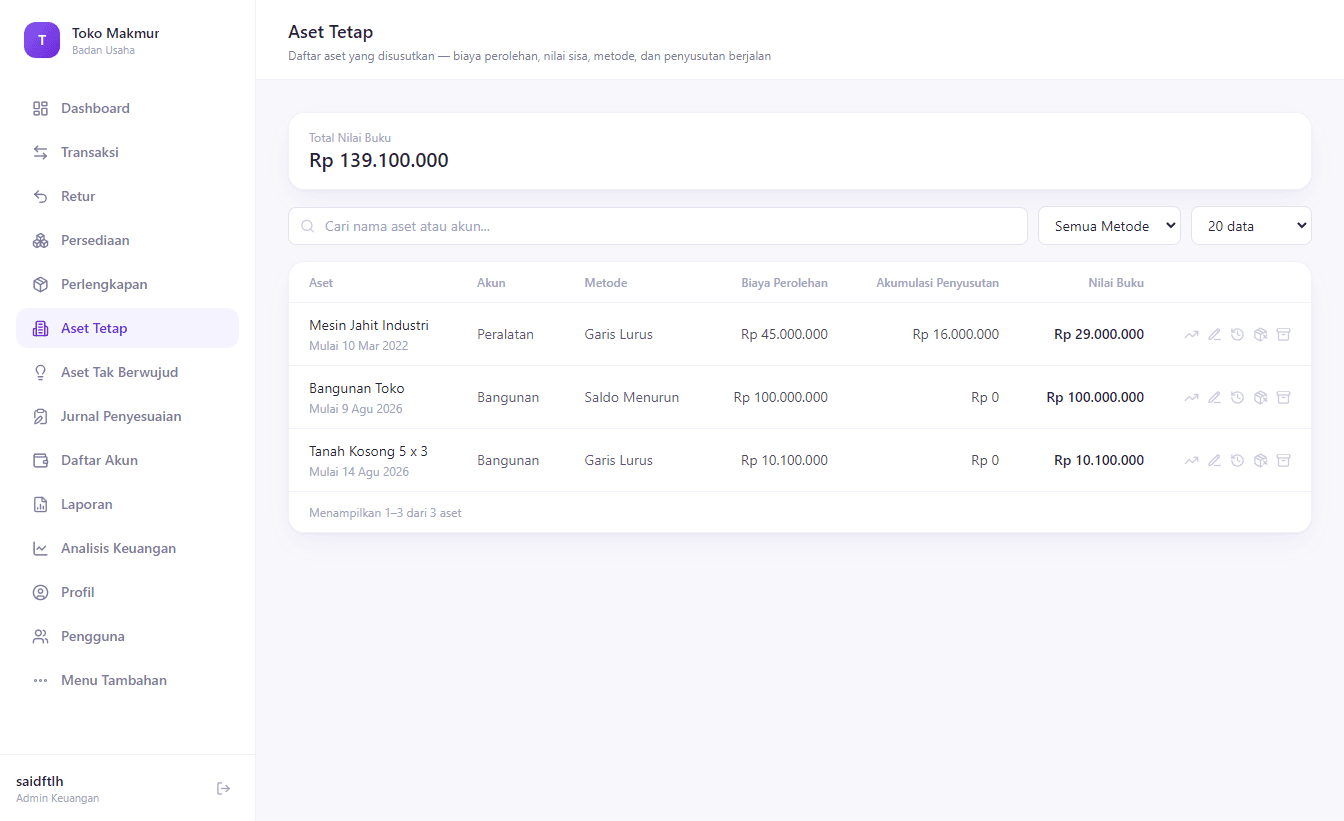
Task: Archive the Mesin Jahit Industri asset
Action: point(1283,335)
